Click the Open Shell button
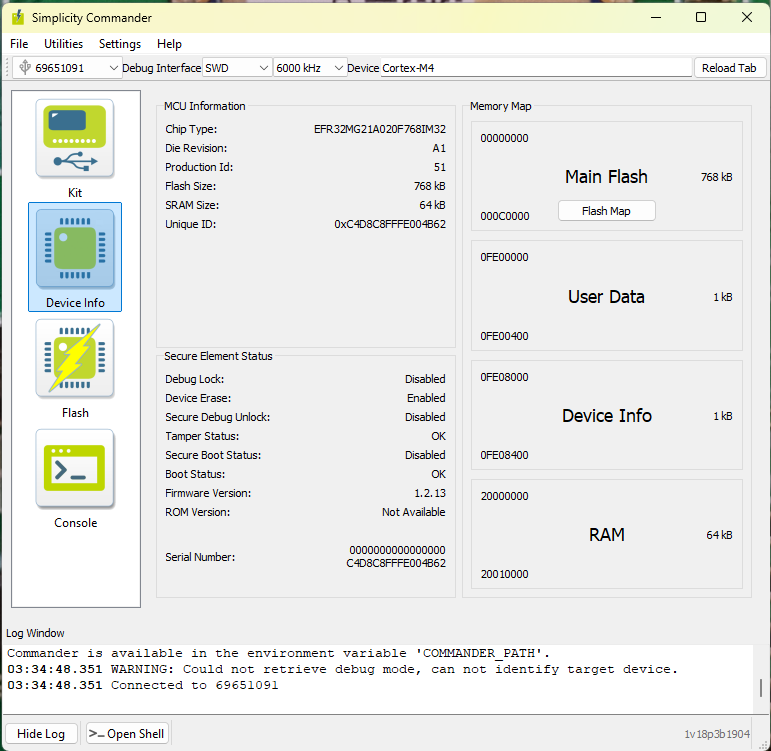 [x=127, y=734]
